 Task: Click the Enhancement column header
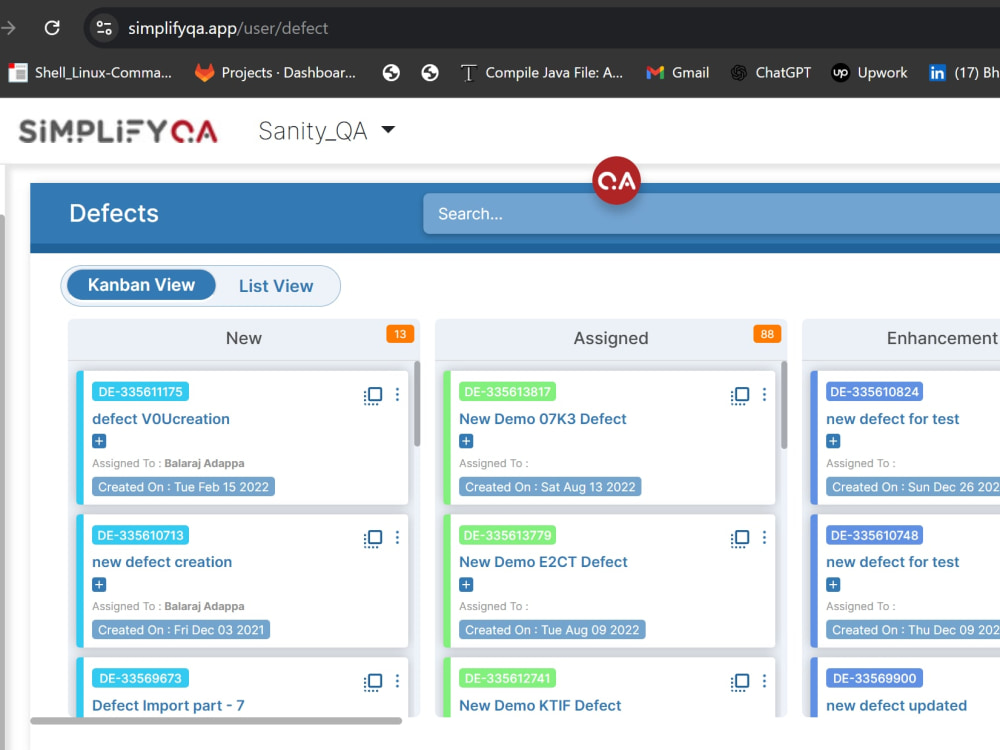941,338
